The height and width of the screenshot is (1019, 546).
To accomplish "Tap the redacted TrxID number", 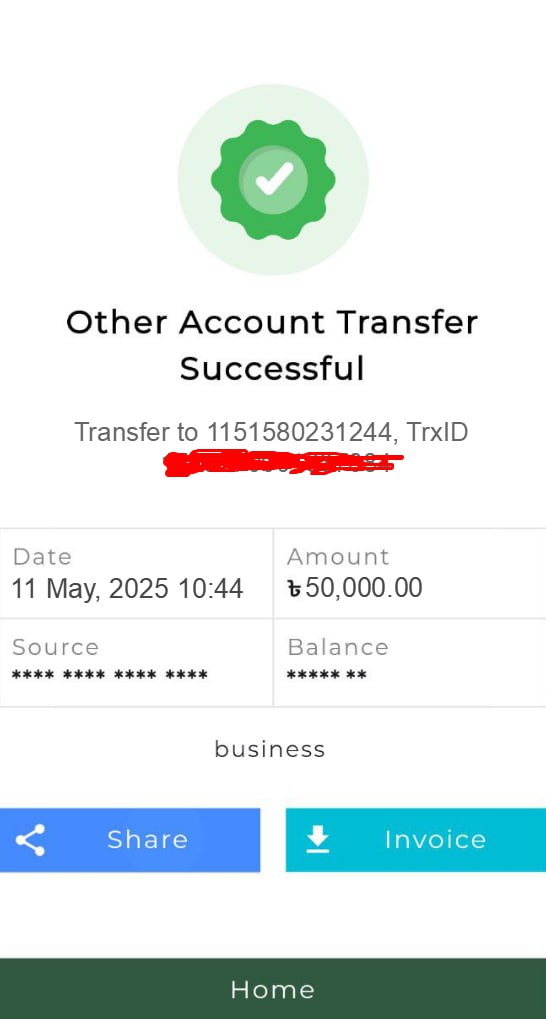I will pyautogui.click(x=283, y=463).
